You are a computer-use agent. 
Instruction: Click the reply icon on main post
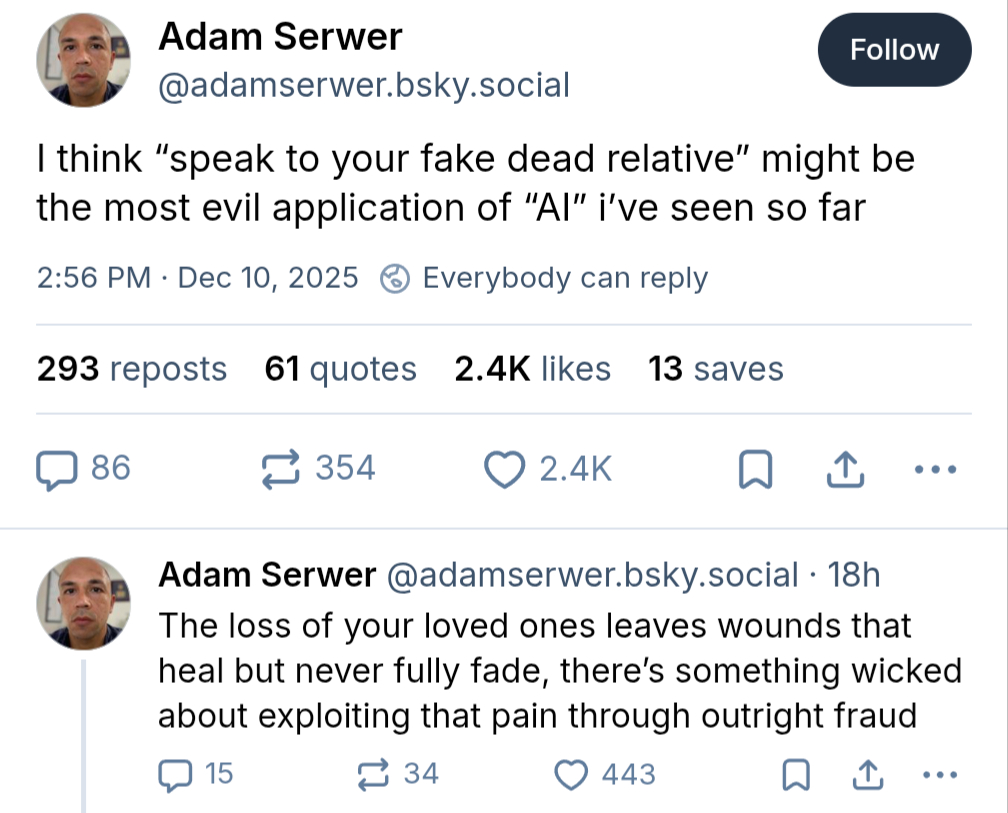click(57, 468)
